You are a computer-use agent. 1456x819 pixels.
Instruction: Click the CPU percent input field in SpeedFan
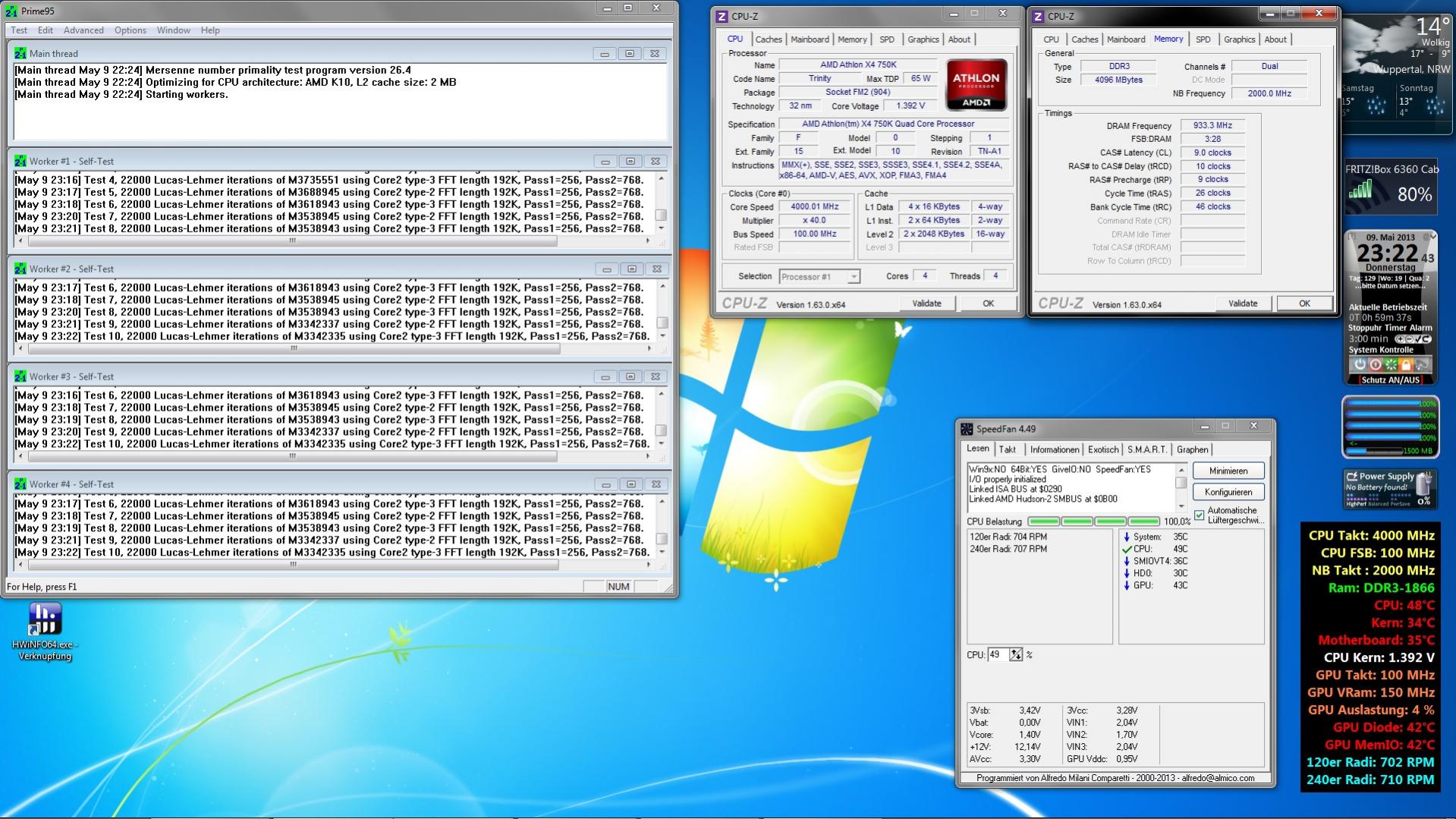tap(998, 655)
